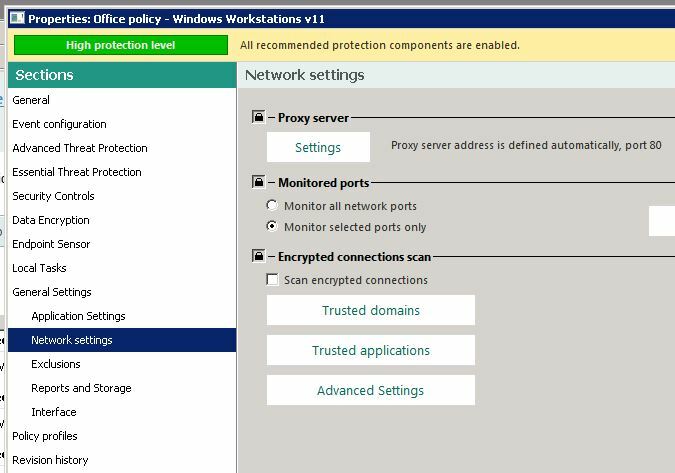Click the Proxy server group title
Viewport: 675px width, 473px height.
click(x=313, y=117)
